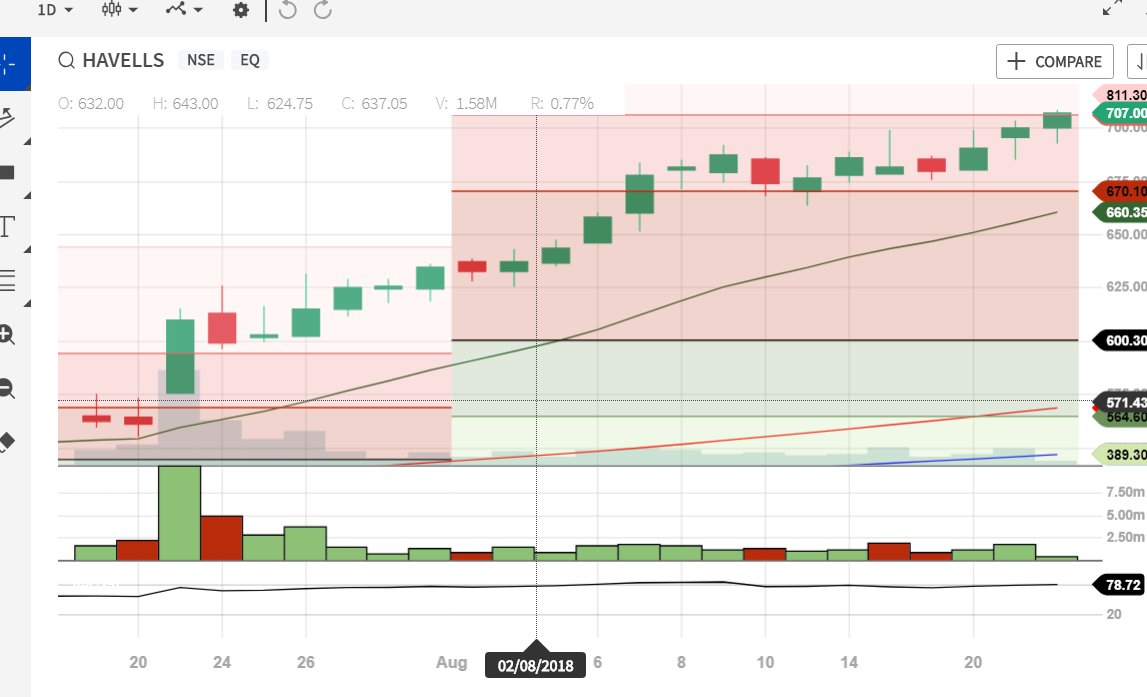Click the 600.30 price level label
Image resolution: width=1147 pixels, height=697 pixels.
point(1120,340)
